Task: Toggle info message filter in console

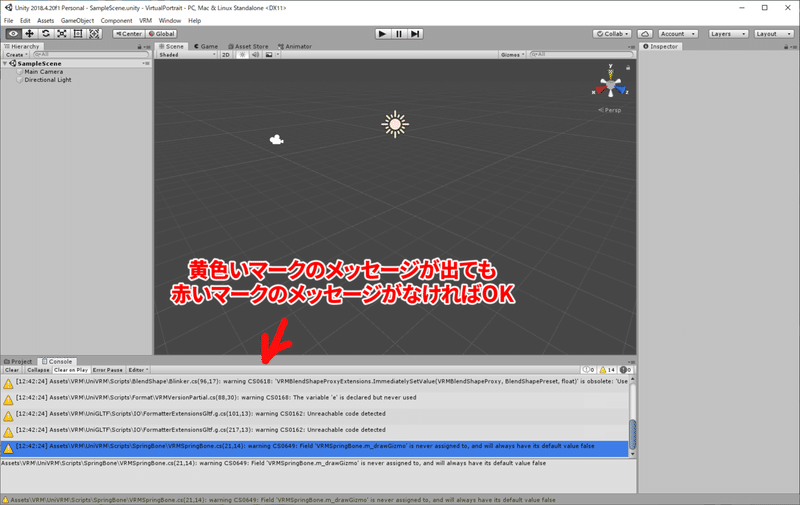Action: 589,370
